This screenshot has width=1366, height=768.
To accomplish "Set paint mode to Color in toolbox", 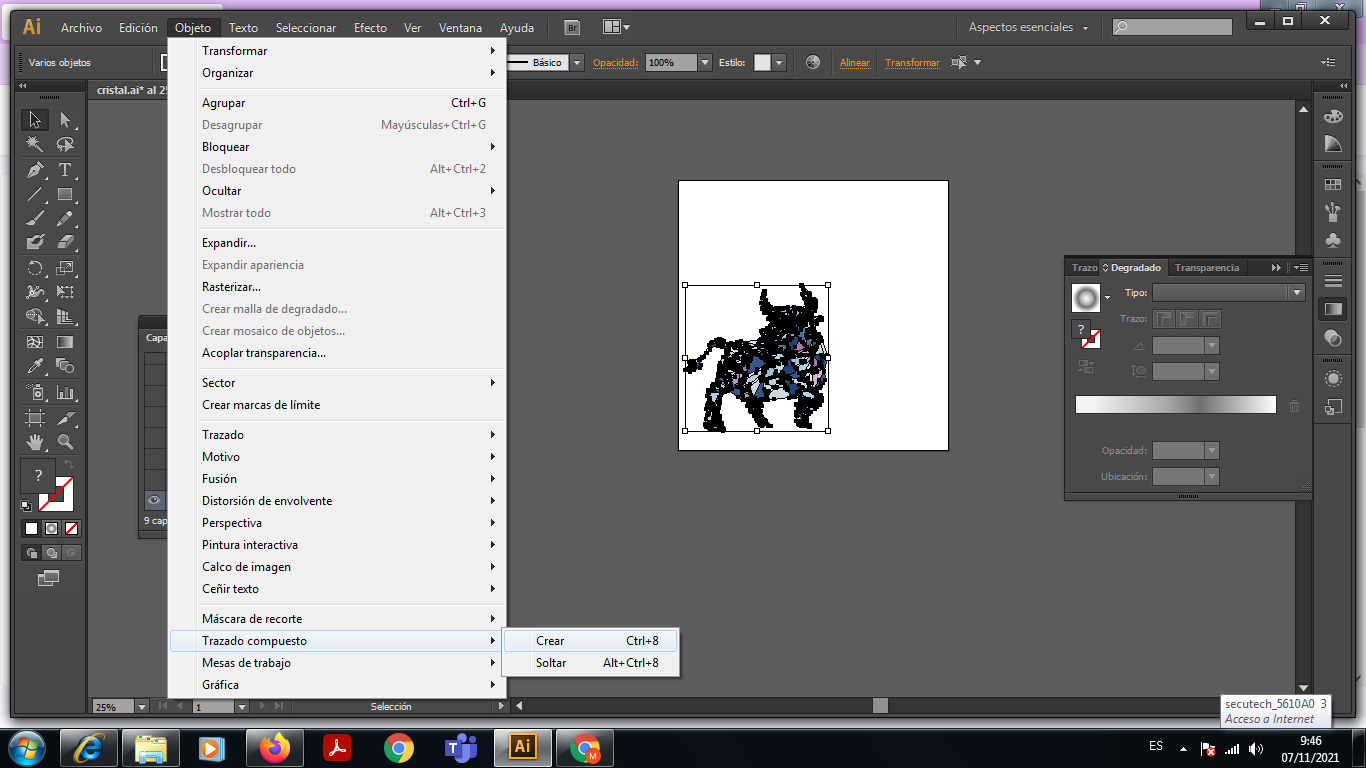I will point(31,528).
